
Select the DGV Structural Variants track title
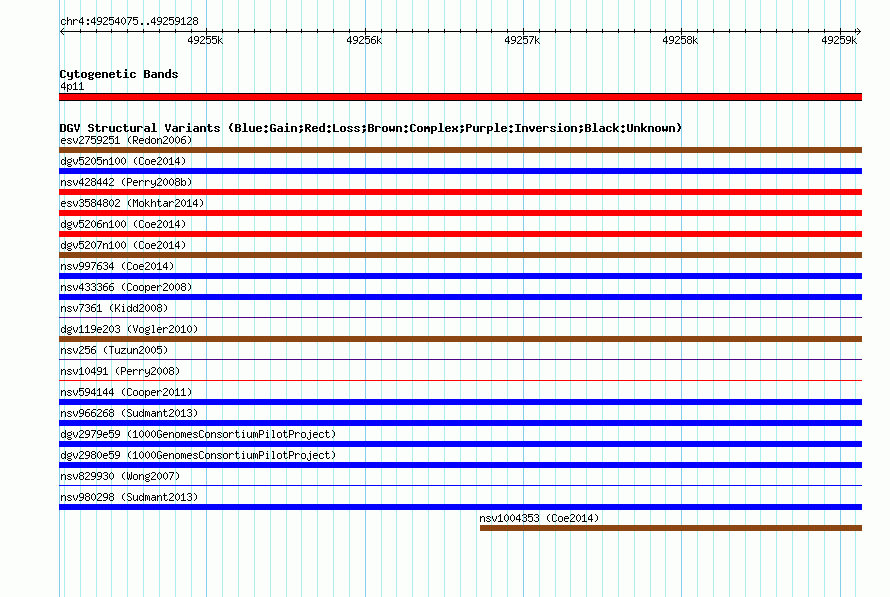click(x=371, y=128)
